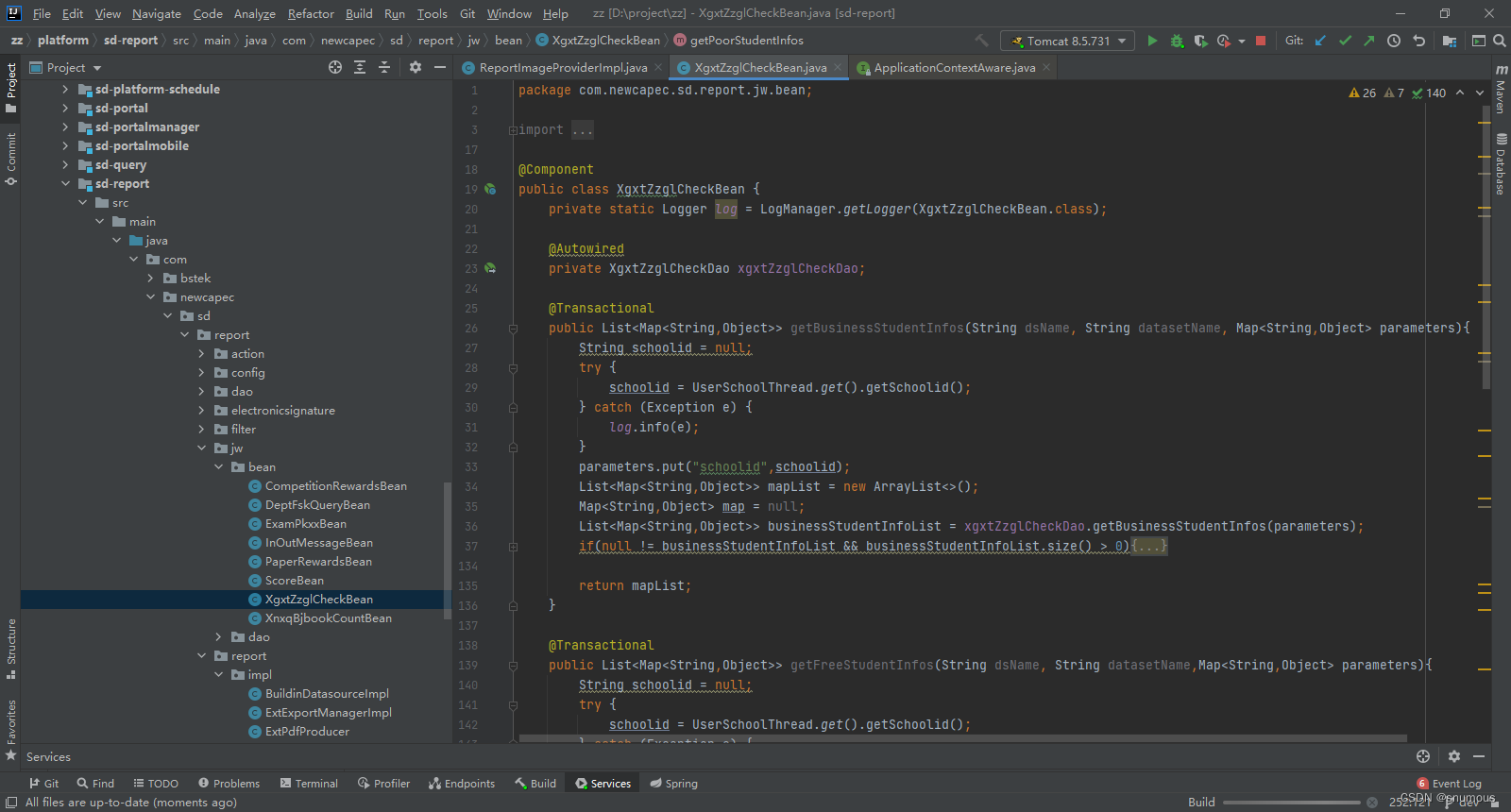Select ScoreBean class in project tree
The height and width of the screenshot is (812, 1511).
(x=294, y=581)
